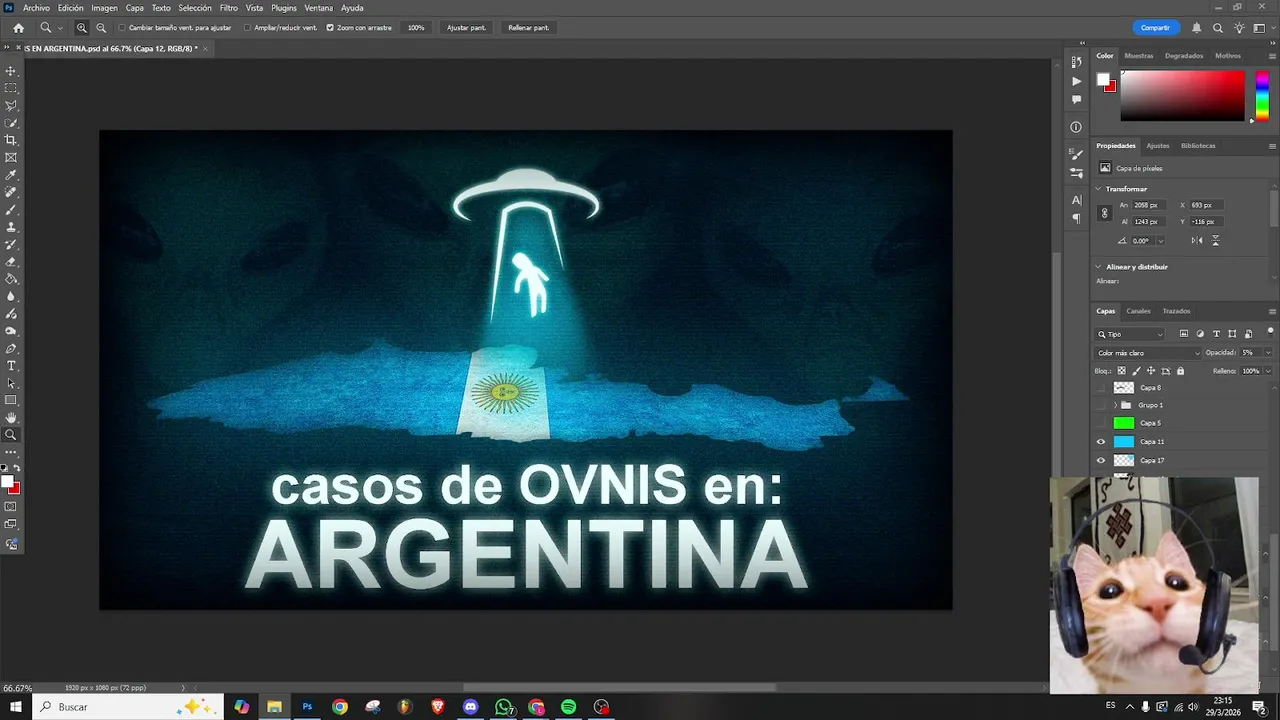Click the 'Rellenar pant.' button
1280x720 pixels.
click(x=528, y=28)
